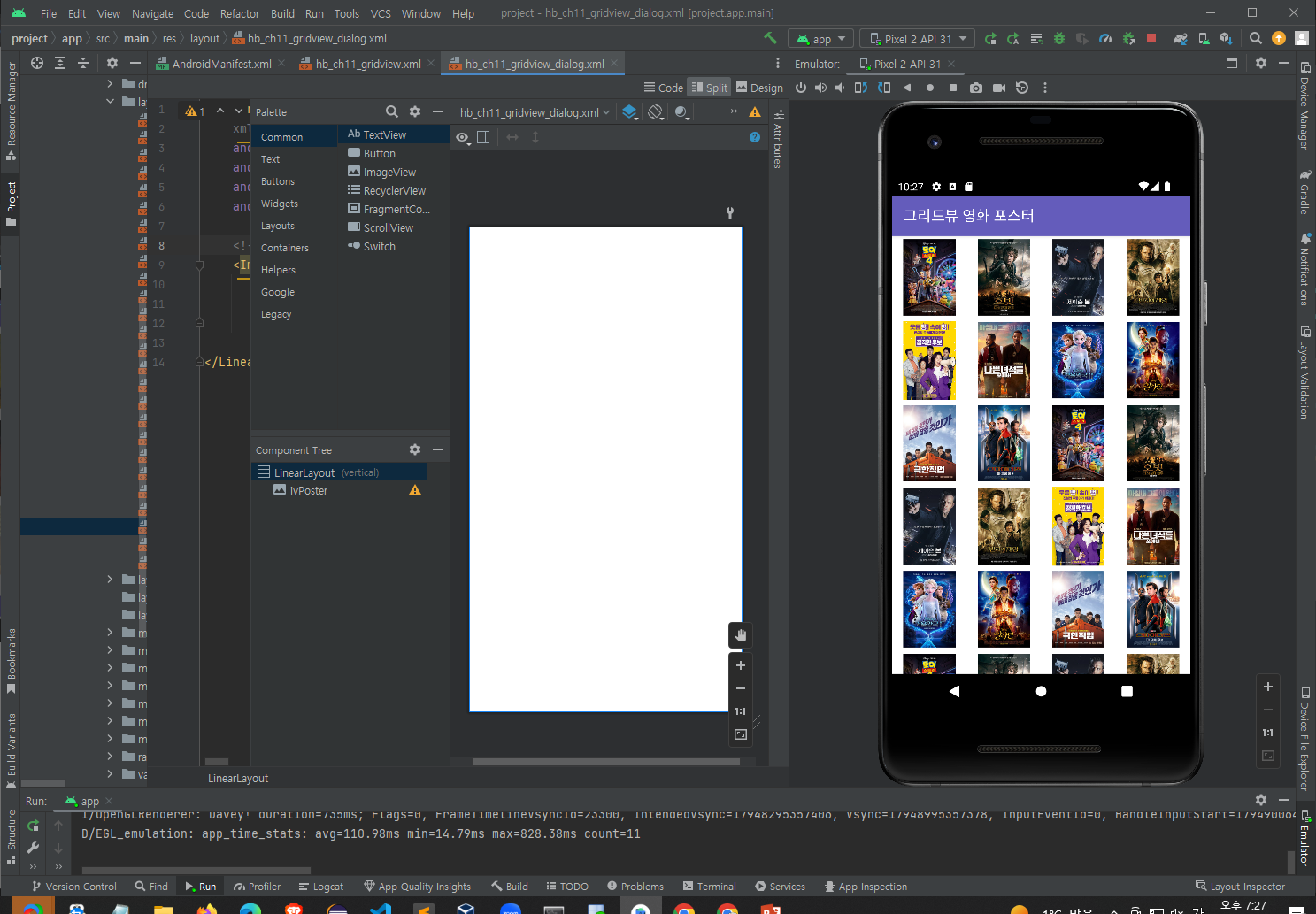Open Logcat tool window
This screenshot has height=914, width=1316.
(320, 887)
